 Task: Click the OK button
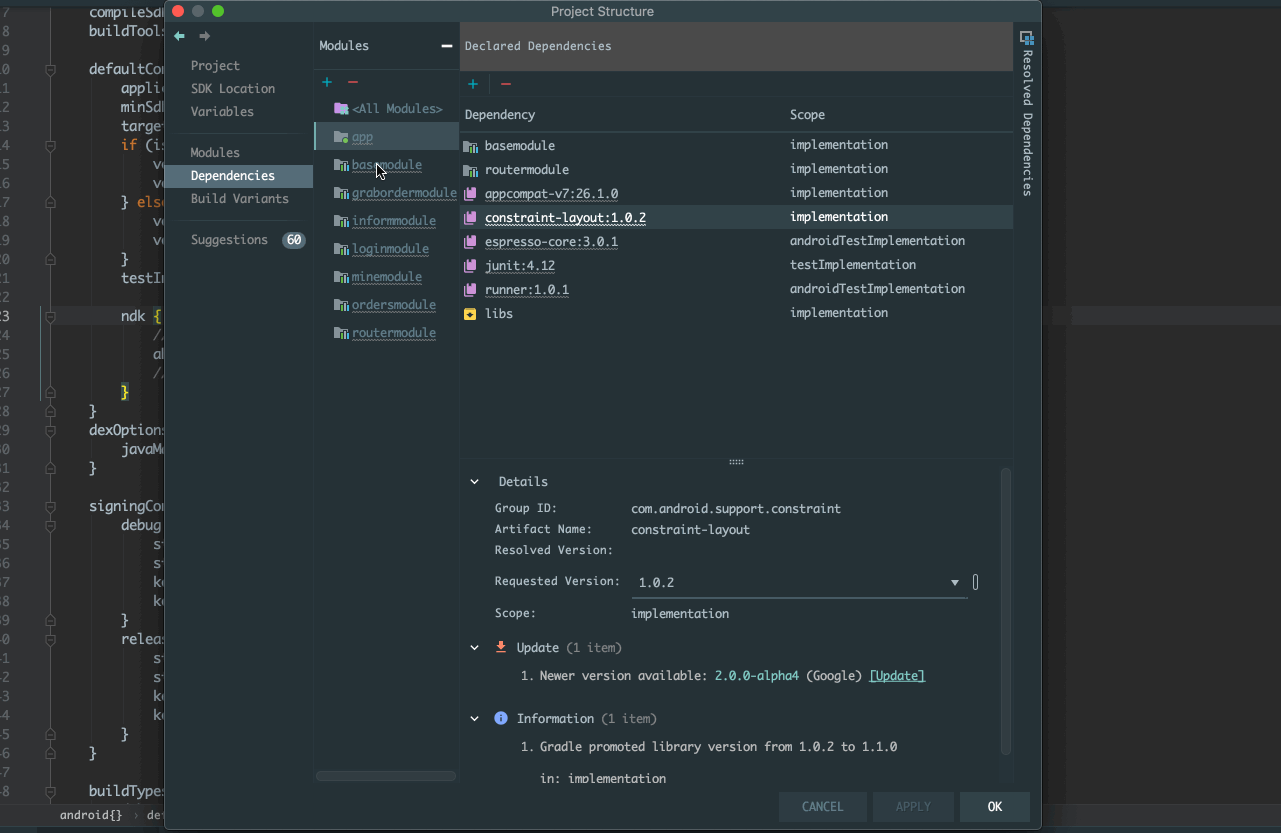pos(994,806)
